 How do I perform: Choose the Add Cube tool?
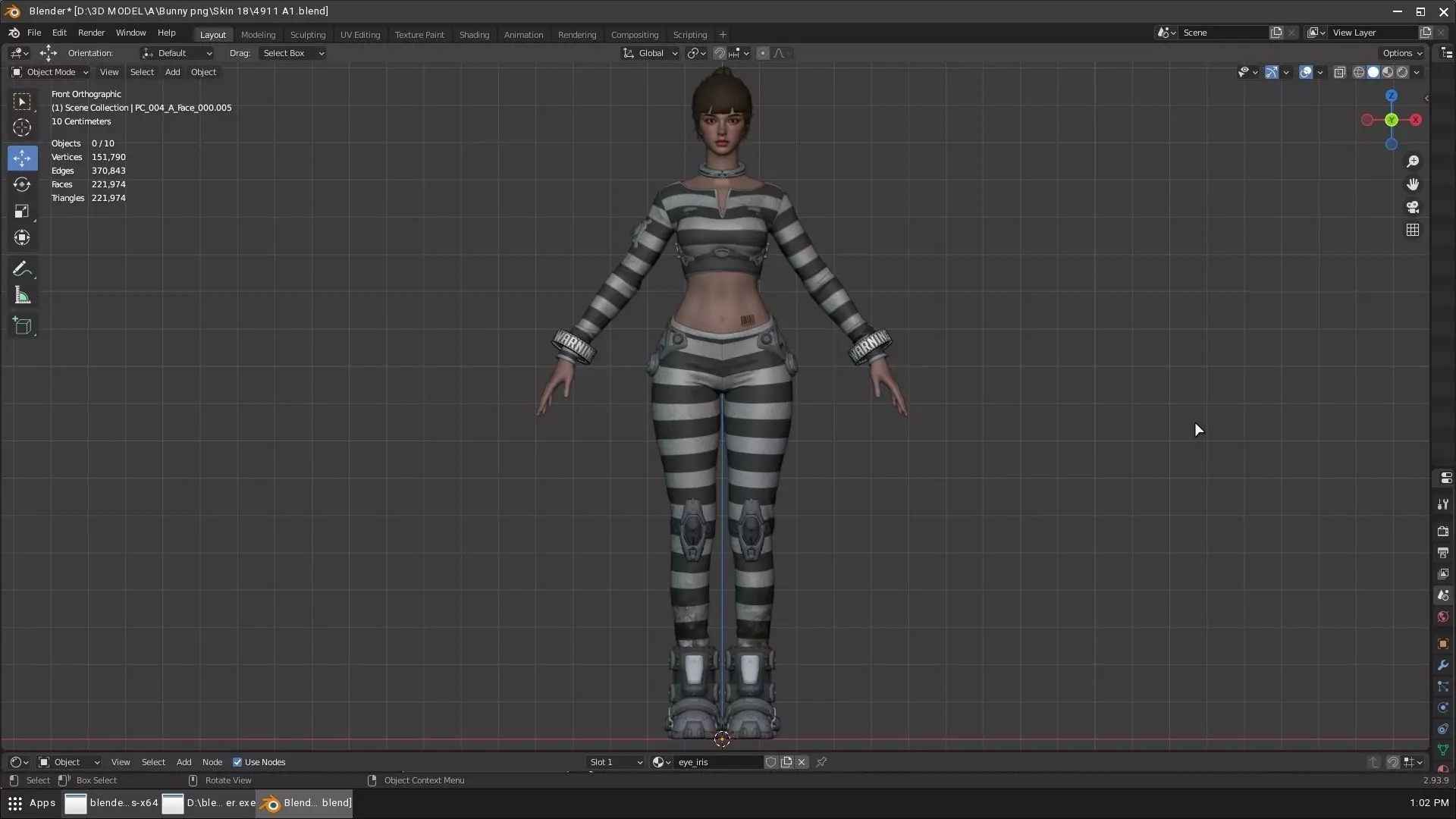(x=22, y=326)
